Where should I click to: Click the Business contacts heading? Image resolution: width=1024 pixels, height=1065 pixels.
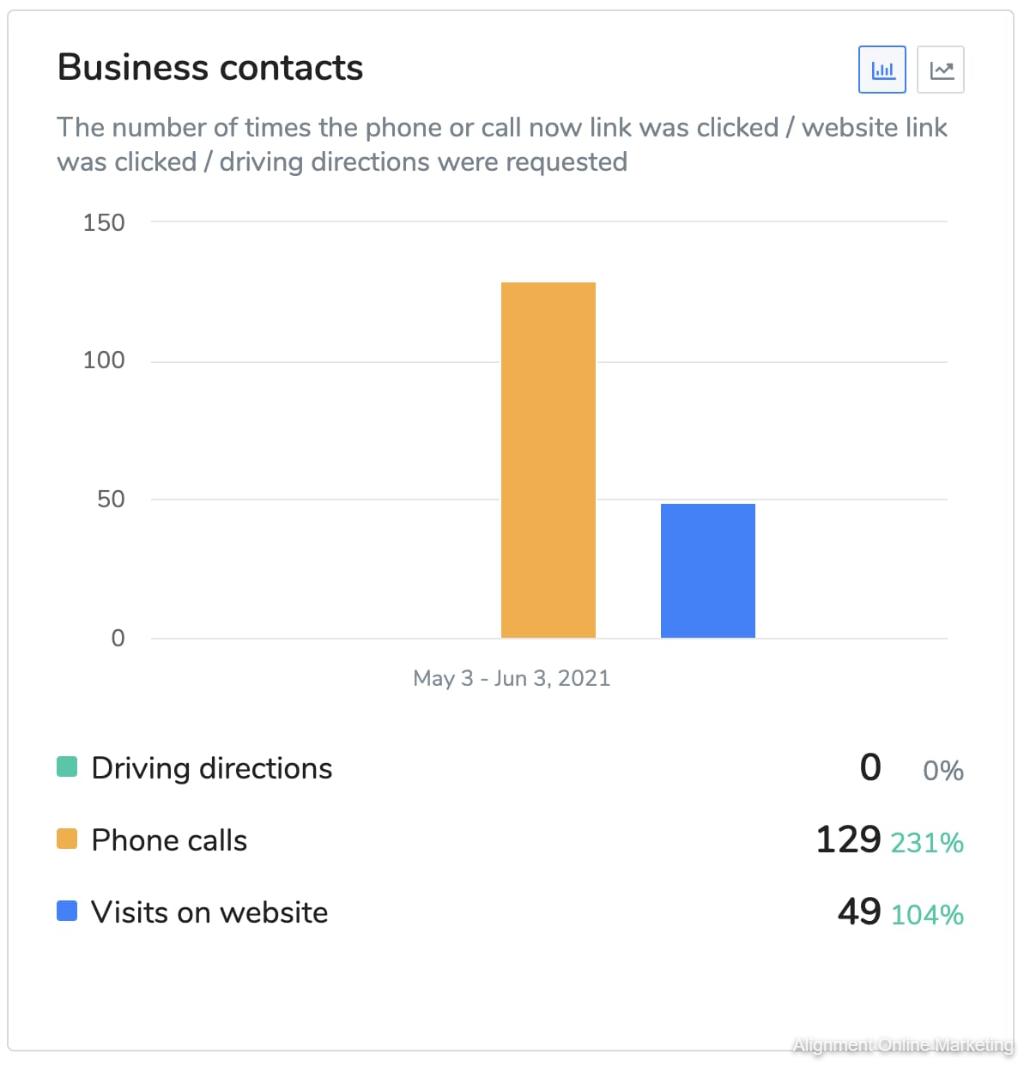click(x=210, y=67)
